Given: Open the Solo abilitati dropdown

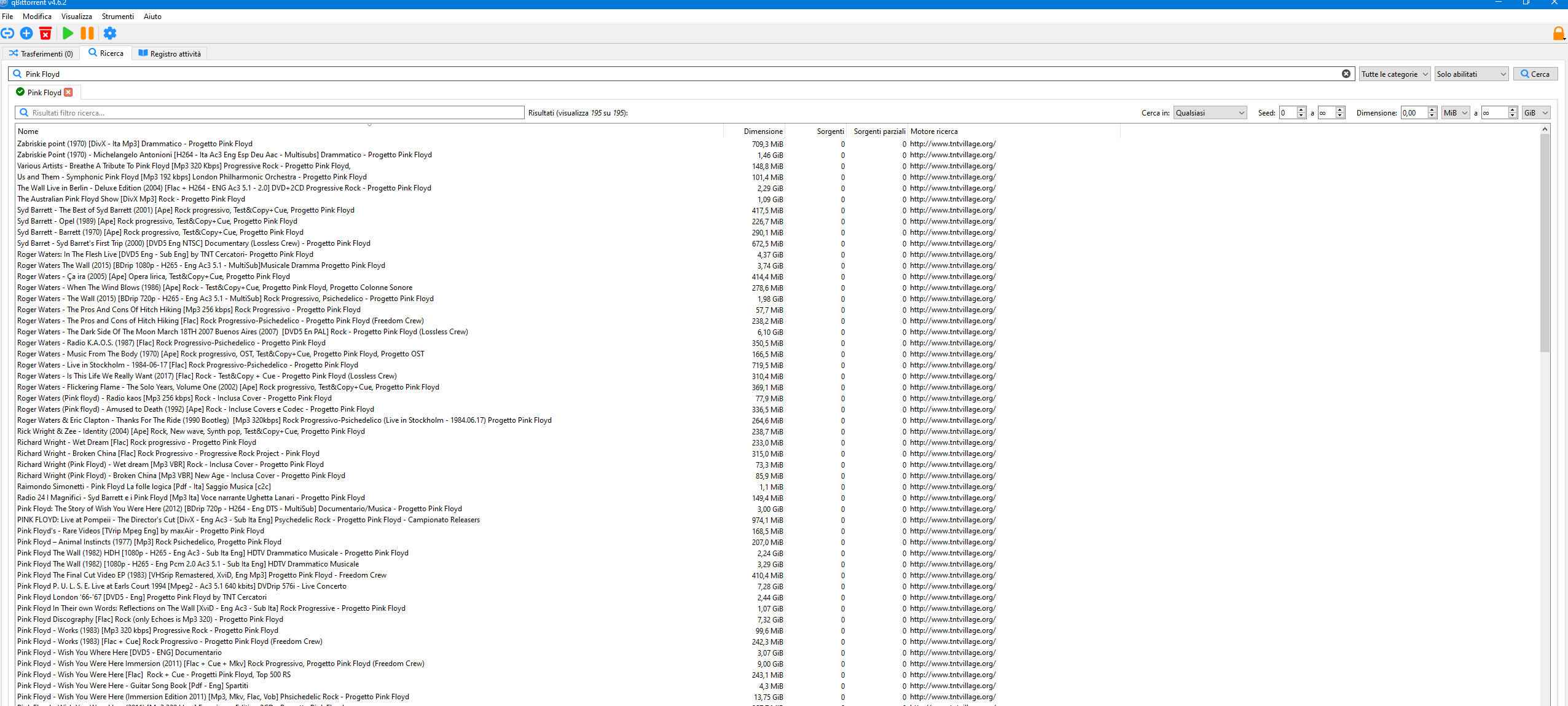Looking at the screenshot, I should click(x=1472, y=74).
